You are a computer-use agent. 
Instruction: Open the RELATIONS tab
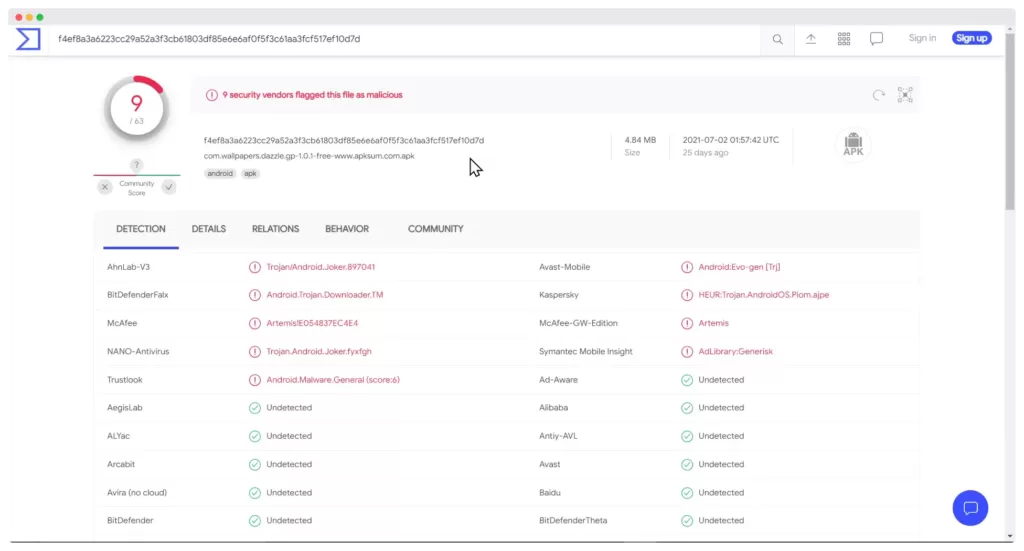[x=276, y=229]
